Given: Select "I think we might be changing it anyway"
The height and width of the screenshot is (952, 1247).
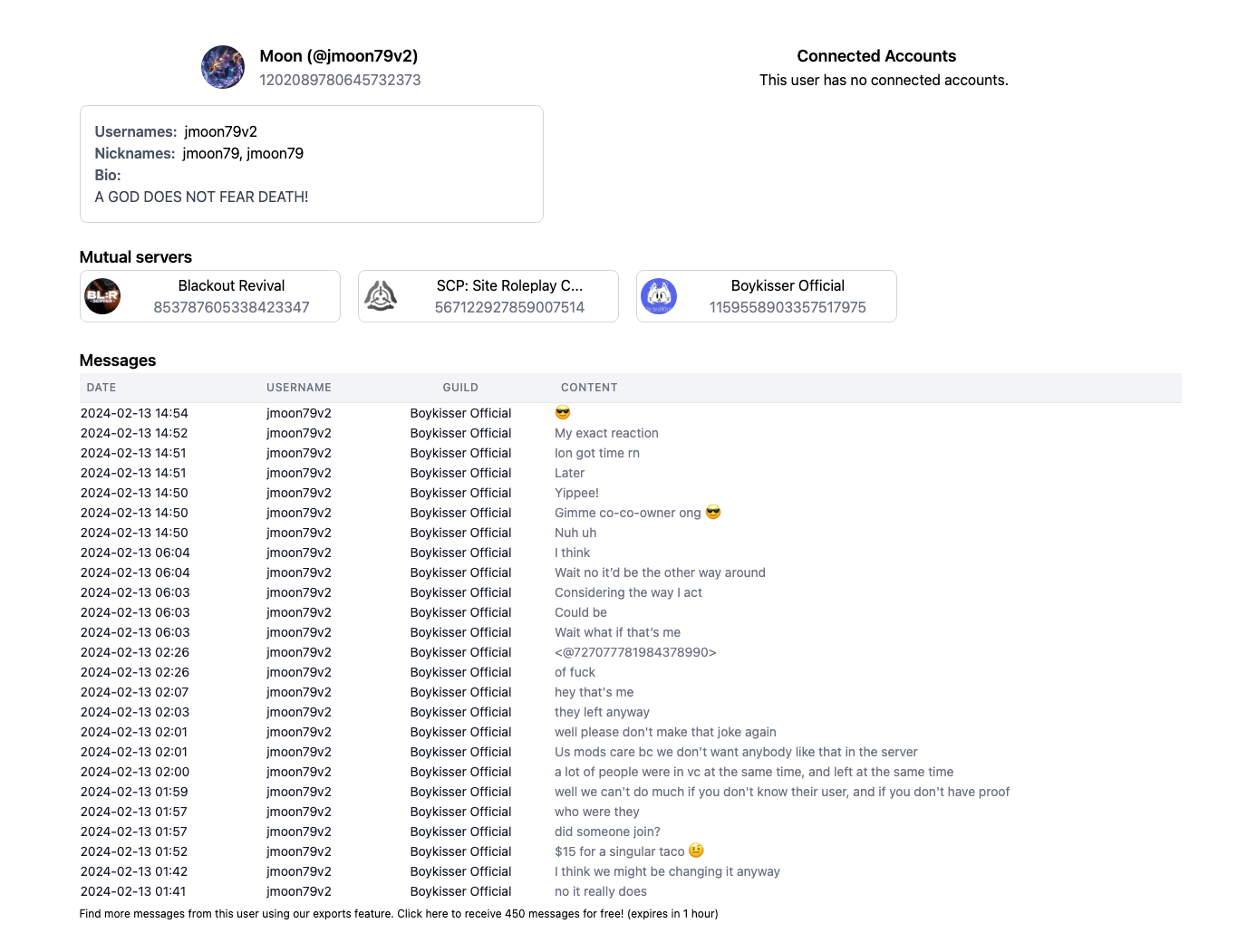Looking at the screenshot, I should [667, 871].
